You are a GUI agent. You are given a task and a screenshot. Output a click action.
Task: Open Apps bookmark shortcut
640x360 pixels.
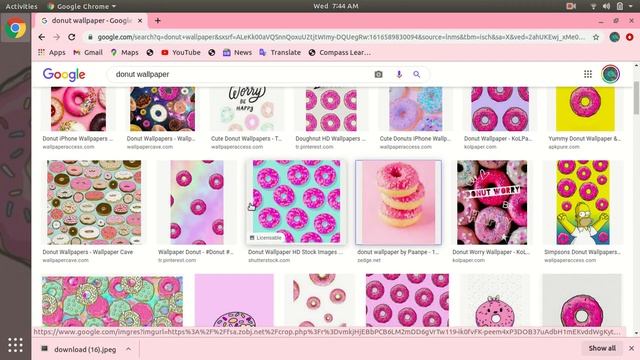[x=51, y=52]
